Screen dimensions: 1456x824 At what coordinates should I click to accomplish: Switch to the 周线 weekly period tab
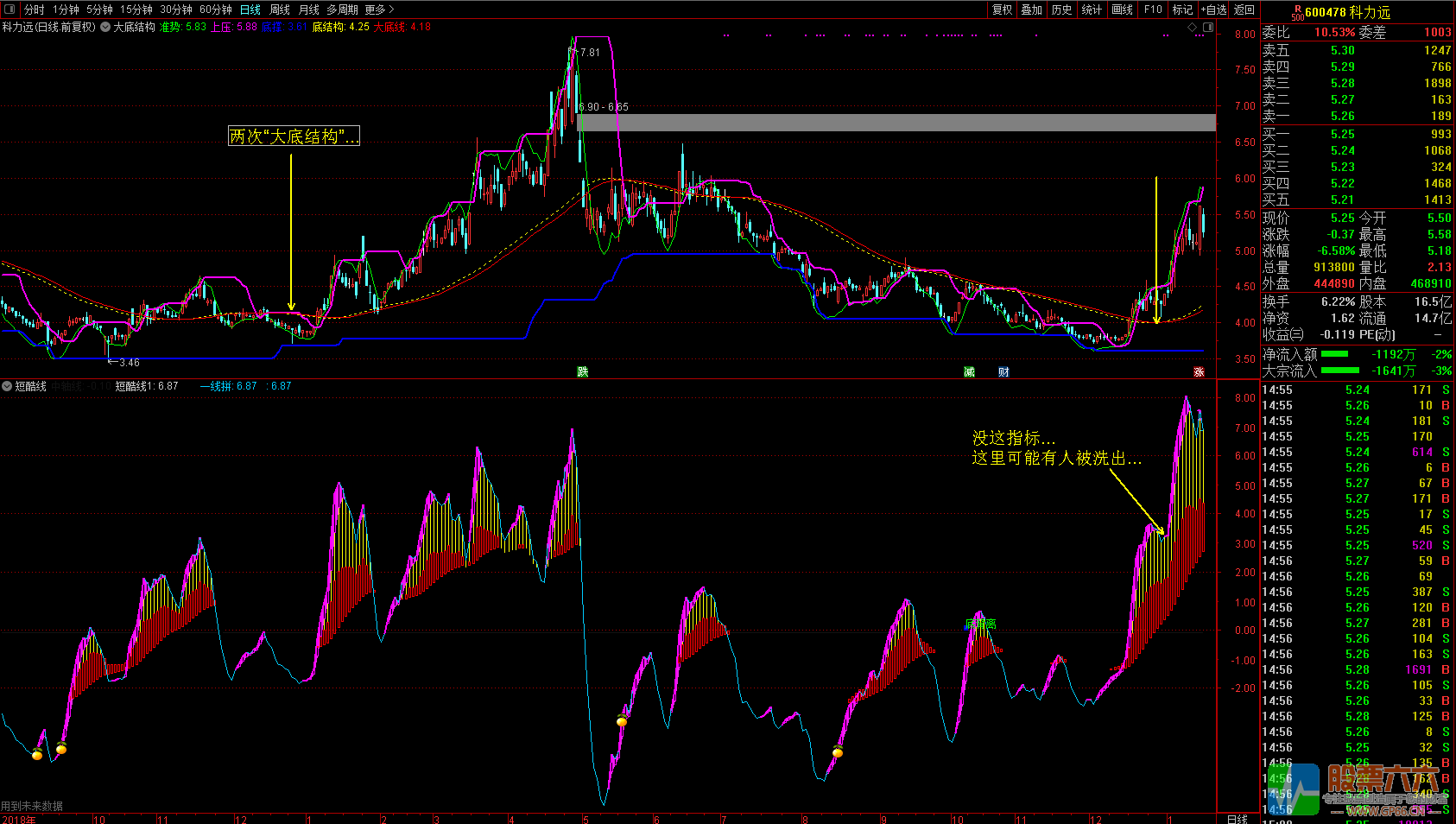click(x=280, y=10)
